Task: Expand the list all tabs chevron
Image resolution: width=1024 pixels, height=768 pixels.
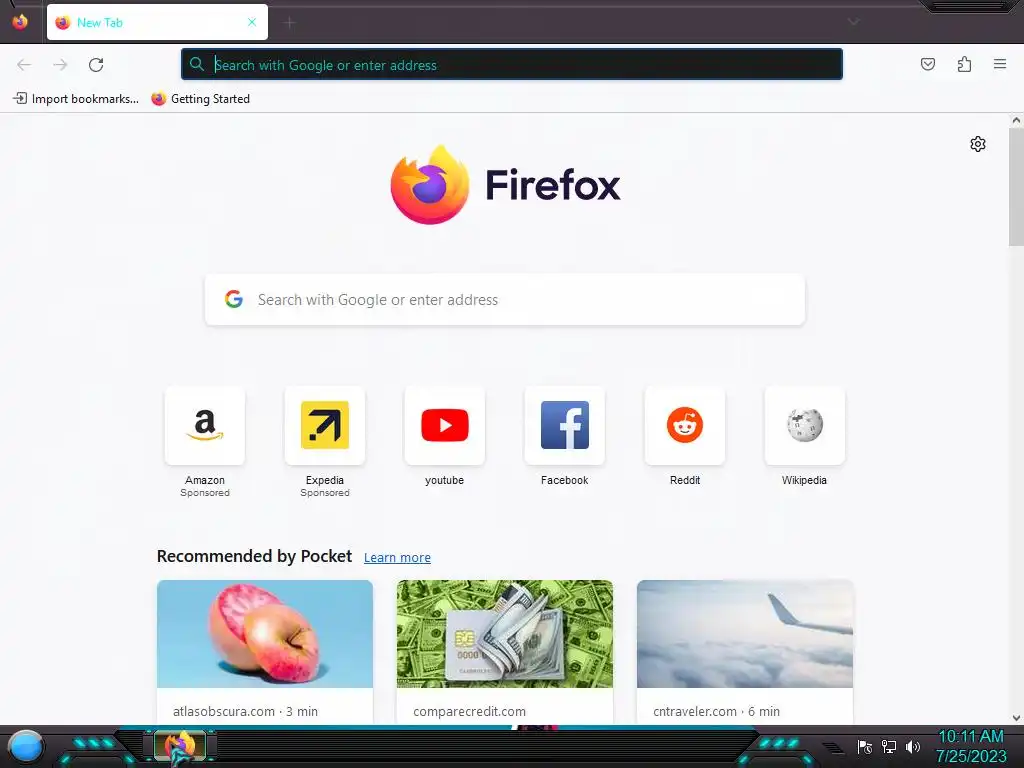Action: point(853,22)
